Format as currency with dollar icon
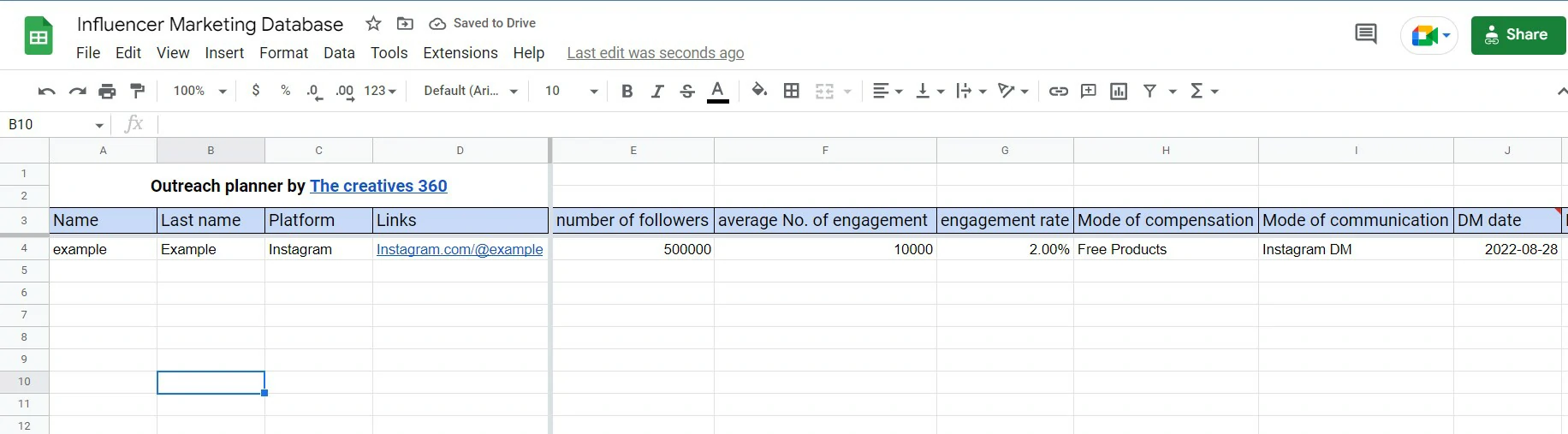 tap(256, 90)
